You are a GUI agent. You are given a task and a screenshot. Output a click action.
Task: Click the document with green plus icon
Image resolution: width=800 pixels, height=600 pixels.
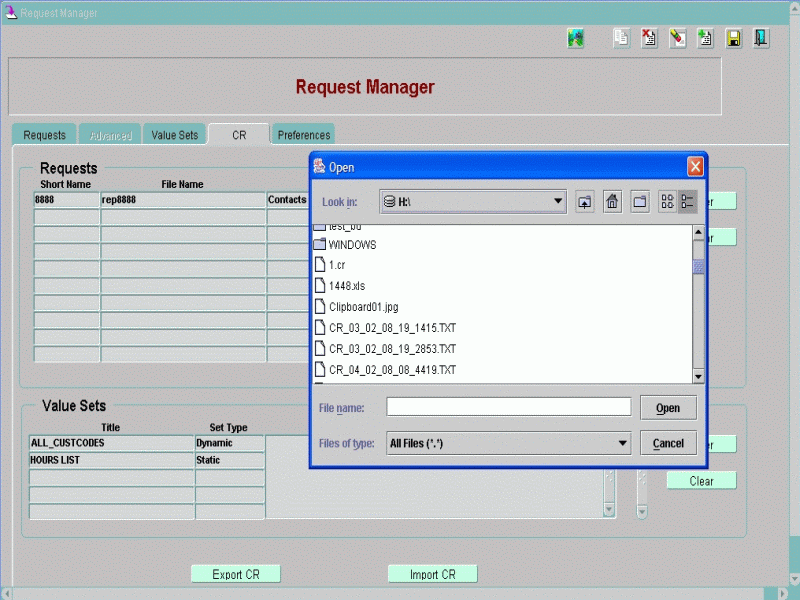pyautogui.click(x=705, y=39)
